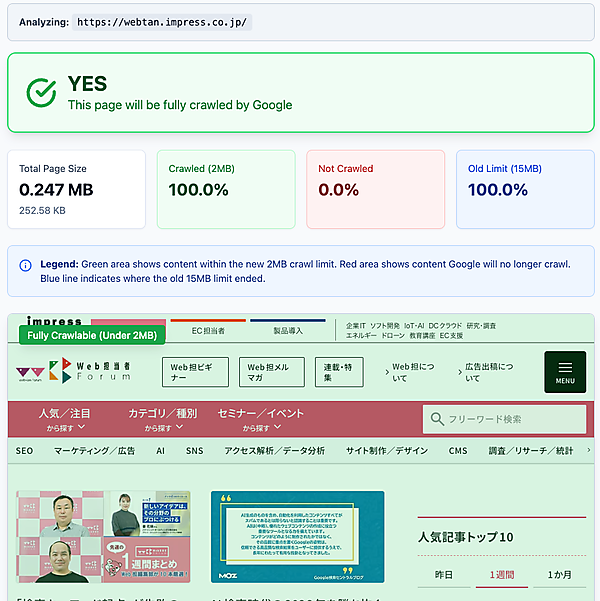600x601 pixels.
Task: Open the IoT・AI link
Action: [x=414, y=326]
